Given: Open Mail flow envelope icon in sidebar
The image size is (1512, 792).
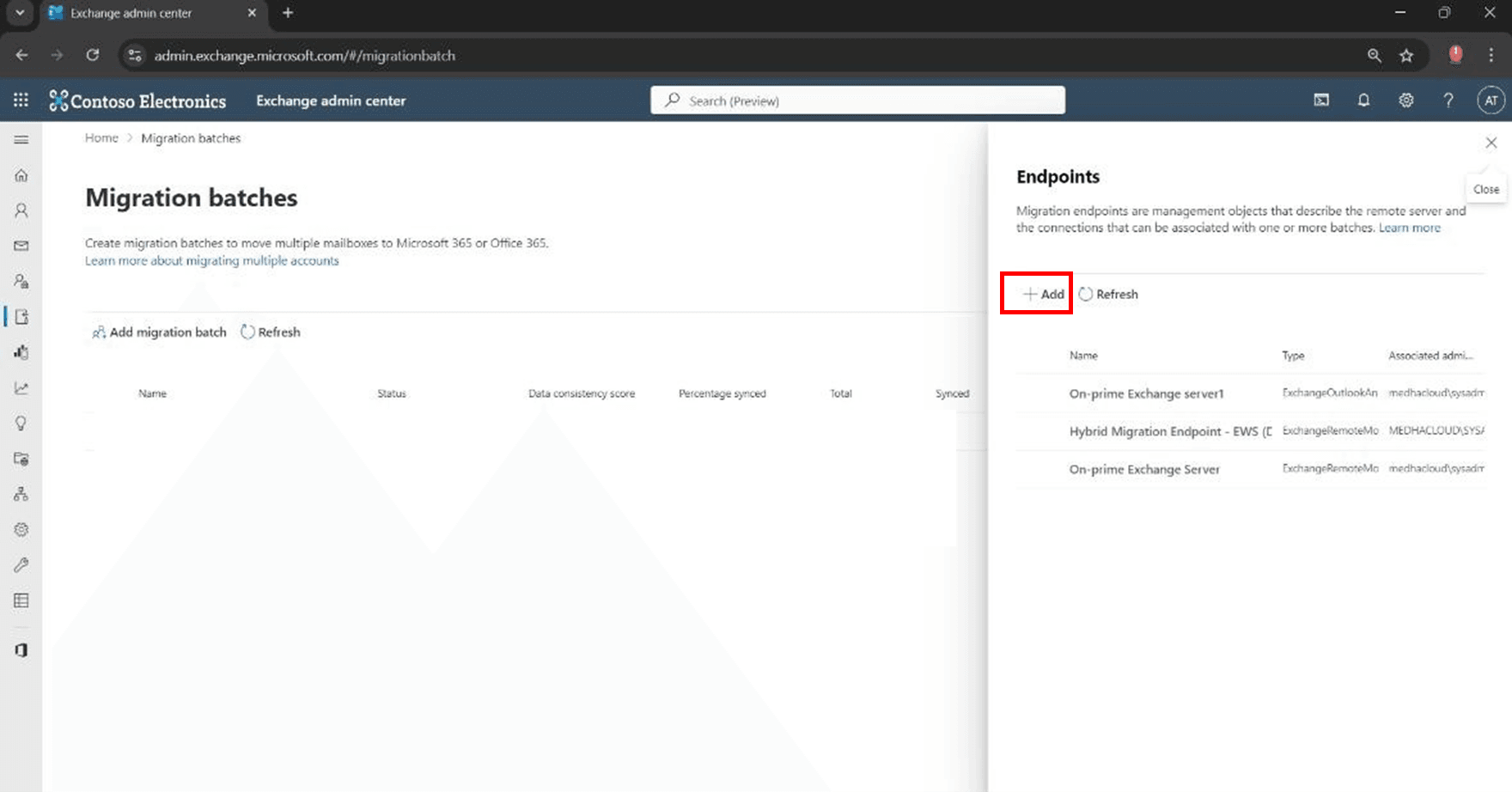Looking at the screenshot, I should [21, 246].
